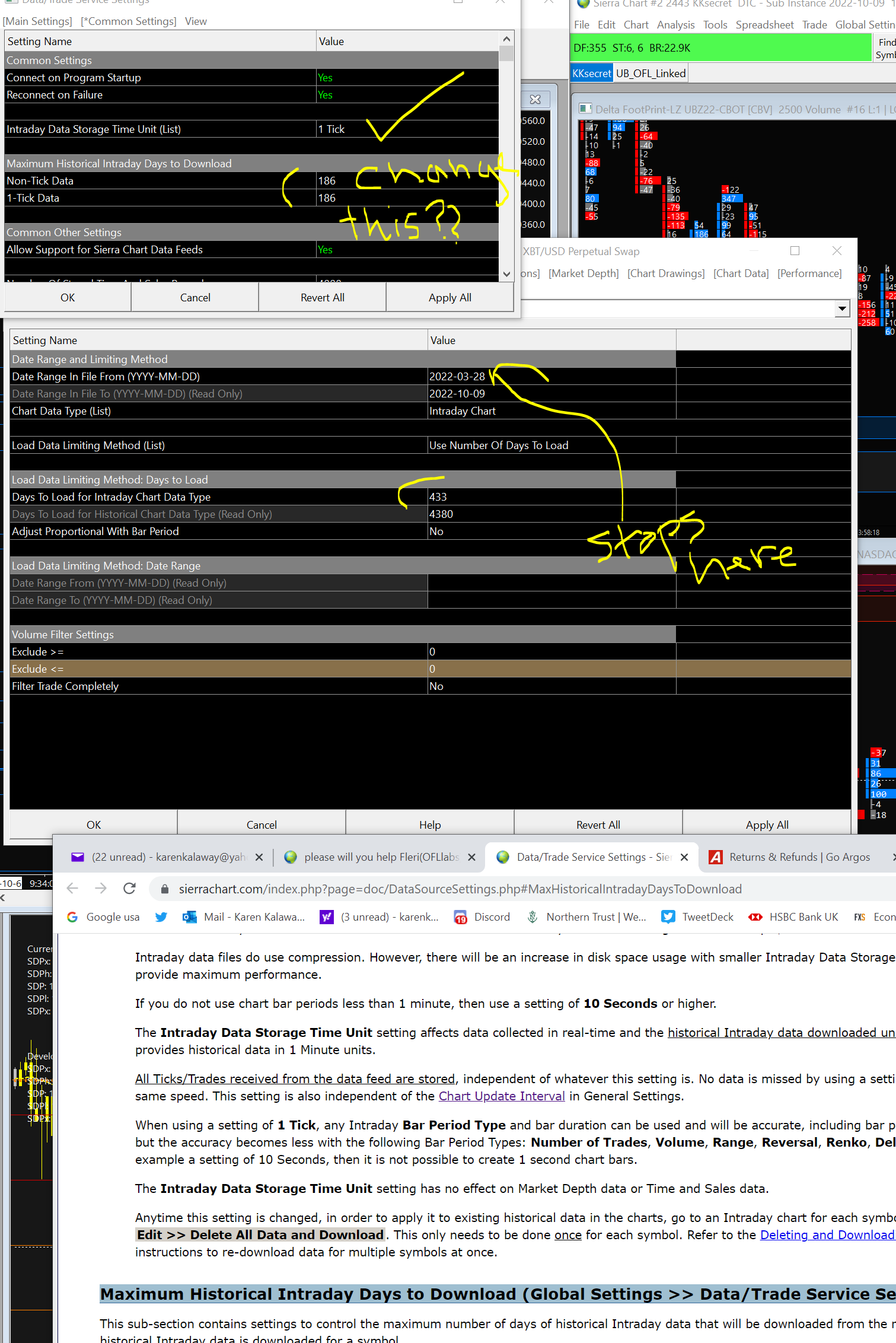Image resolution: width=896 pixels, height=1343 pixels.
Task: Open Sierra Chart's Trade menu
Action: (815, 25)
